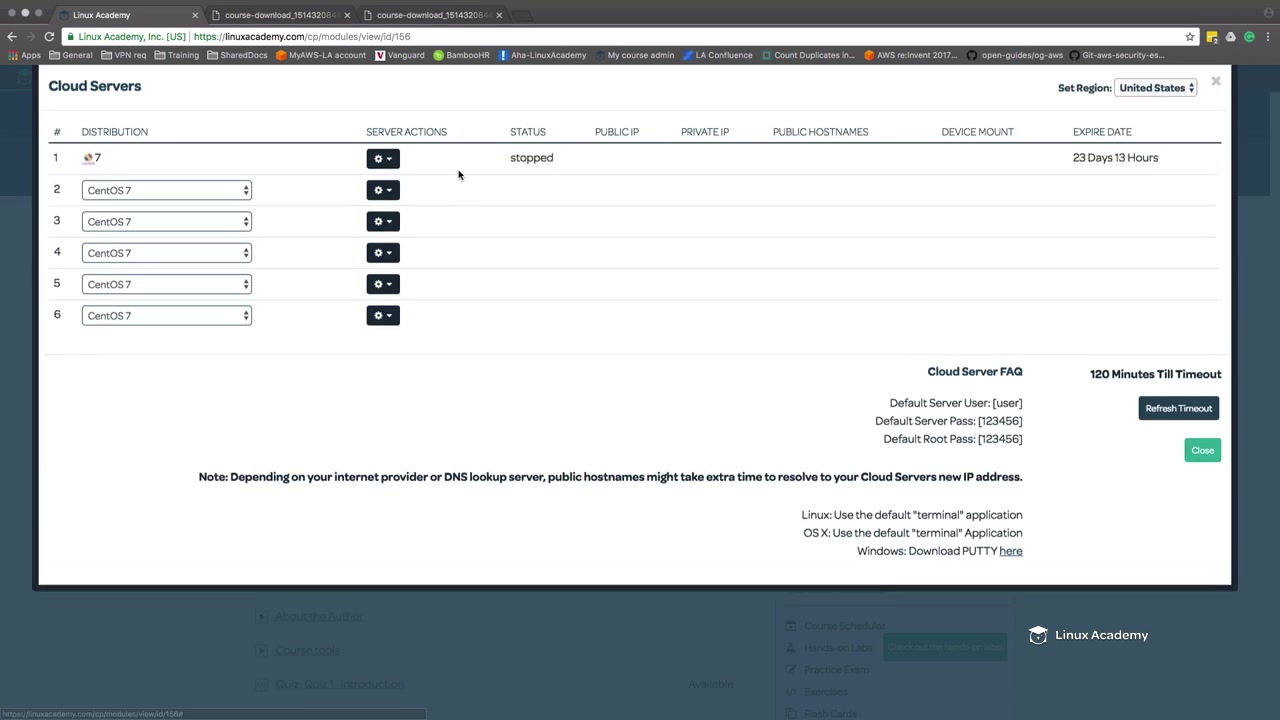This screenshot has width=1280, height=720.
Task: Open server actions gear for server 3
Action: [x=383, y=221]
